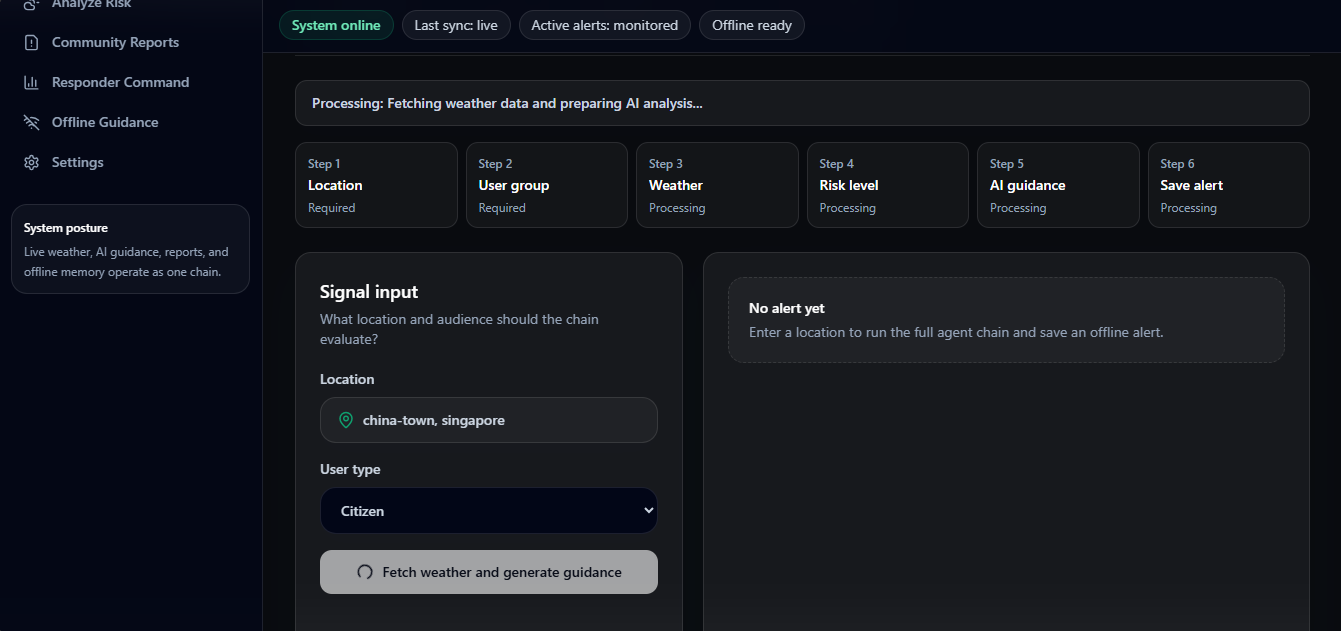Click the System online status pill
1341x631 pixels.
tap(336, 25)
